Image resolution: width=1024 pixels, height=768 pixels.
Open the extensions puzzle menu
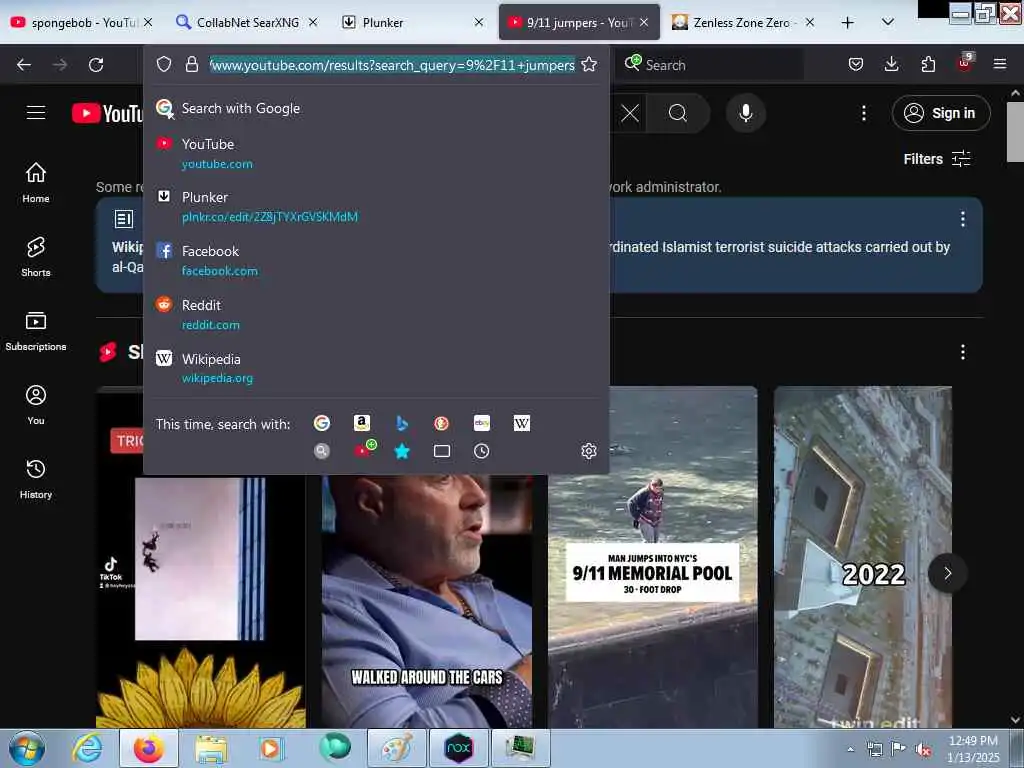[x=928, y=64]
